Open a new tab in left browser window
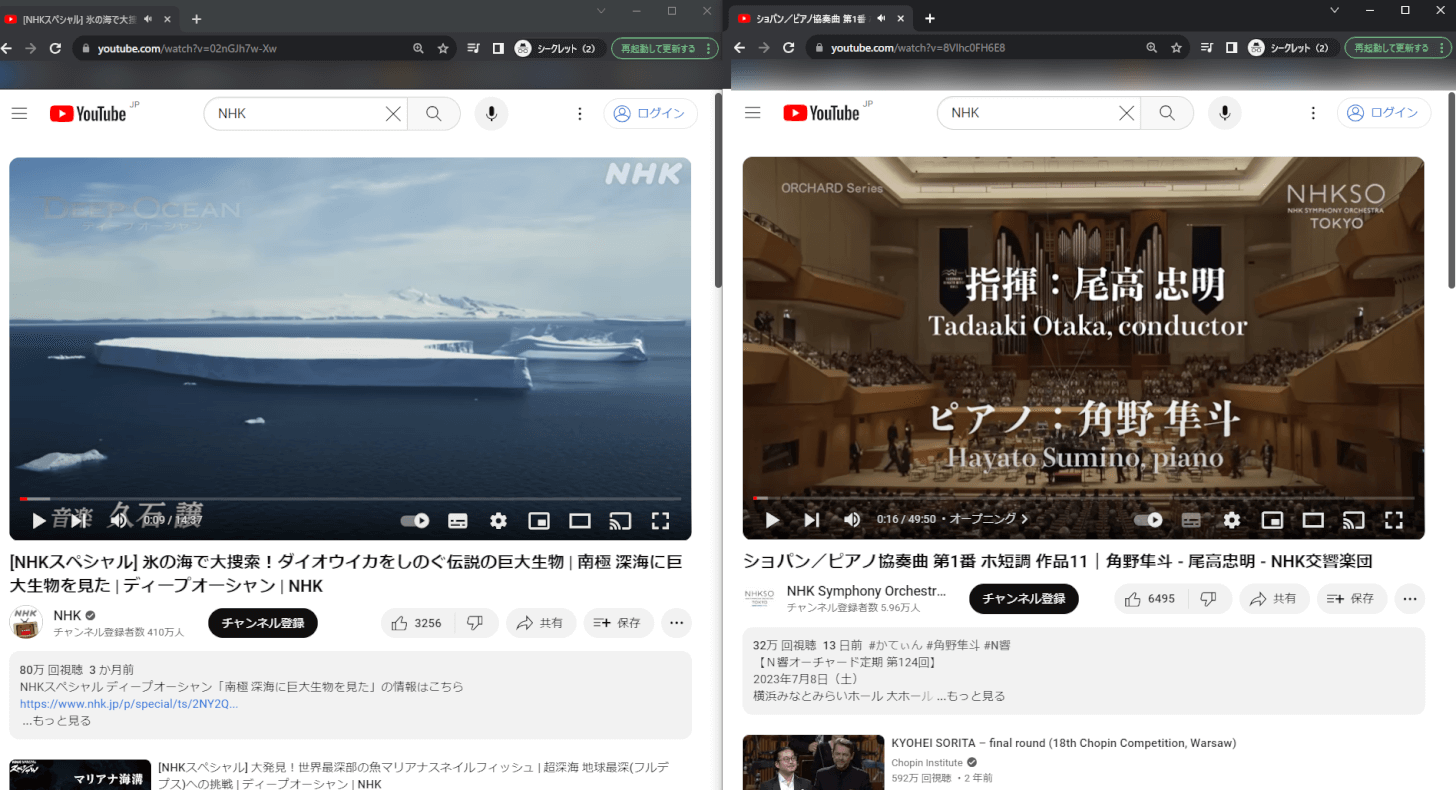This screenshot has width=1456, height=790. [196, 19]
